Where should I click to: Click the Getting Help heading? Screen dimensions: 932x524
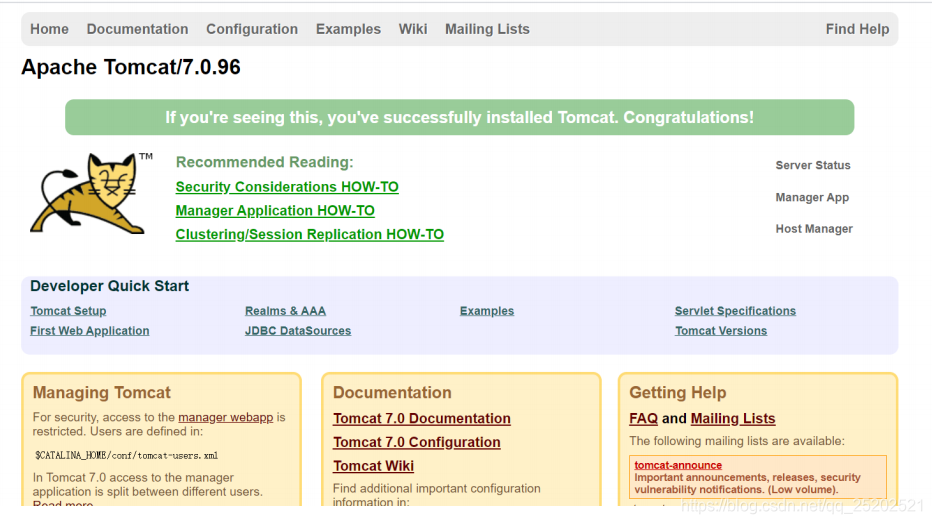678,393
